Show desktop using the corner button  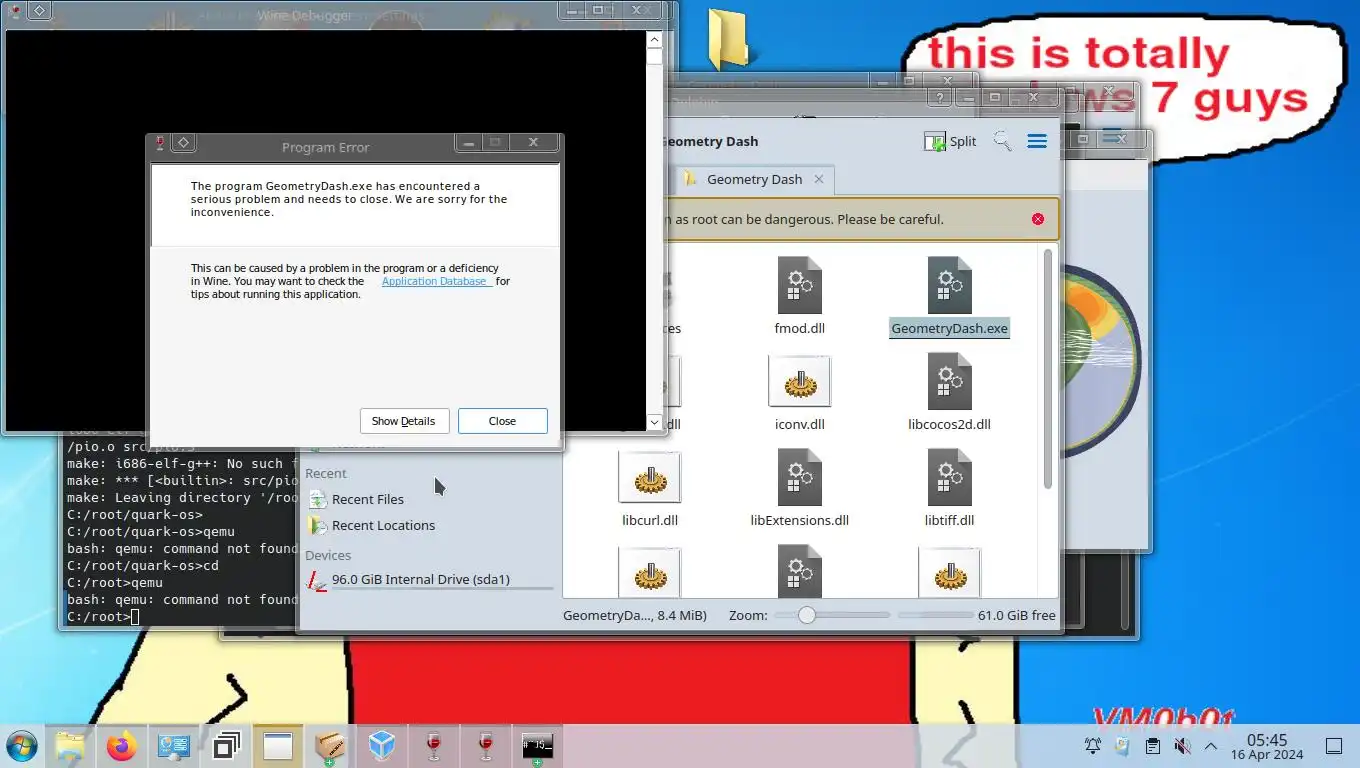(x=1333, y=746)
